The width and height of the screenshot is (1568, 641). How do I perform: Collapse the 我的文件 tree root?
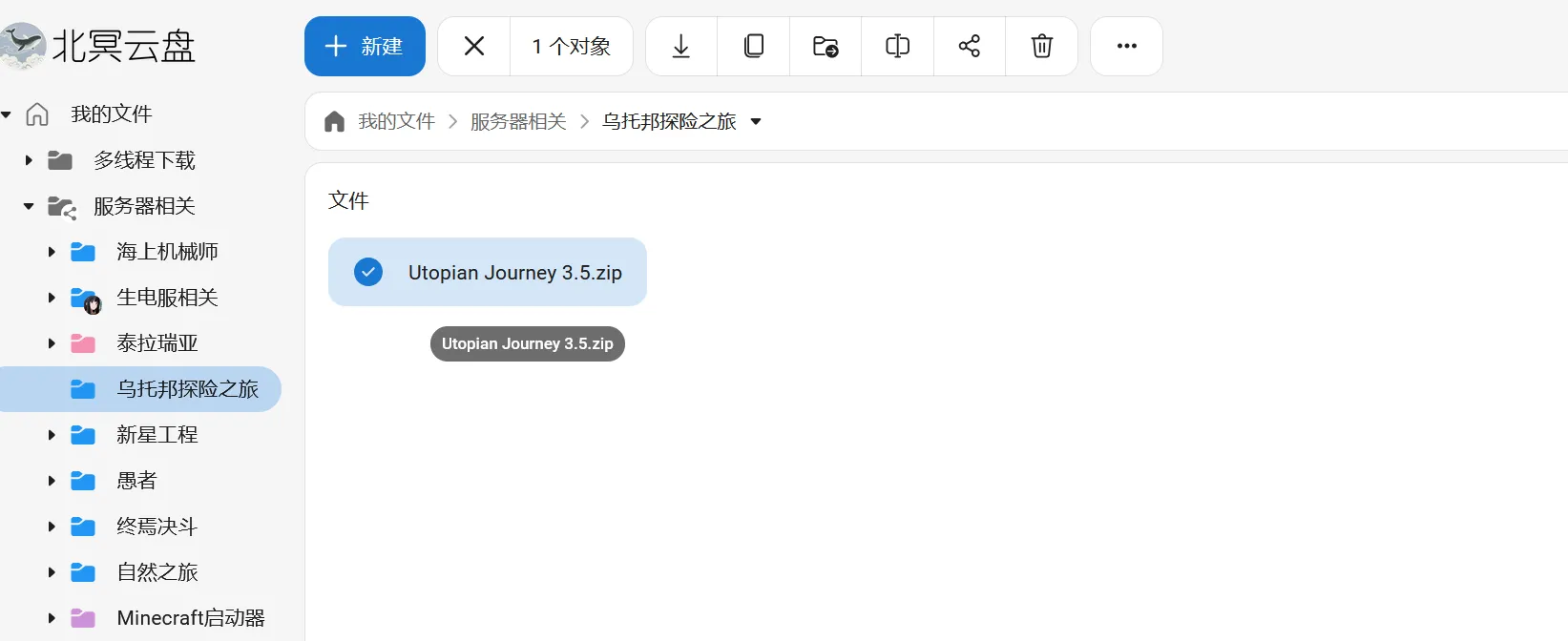[6, 114]
